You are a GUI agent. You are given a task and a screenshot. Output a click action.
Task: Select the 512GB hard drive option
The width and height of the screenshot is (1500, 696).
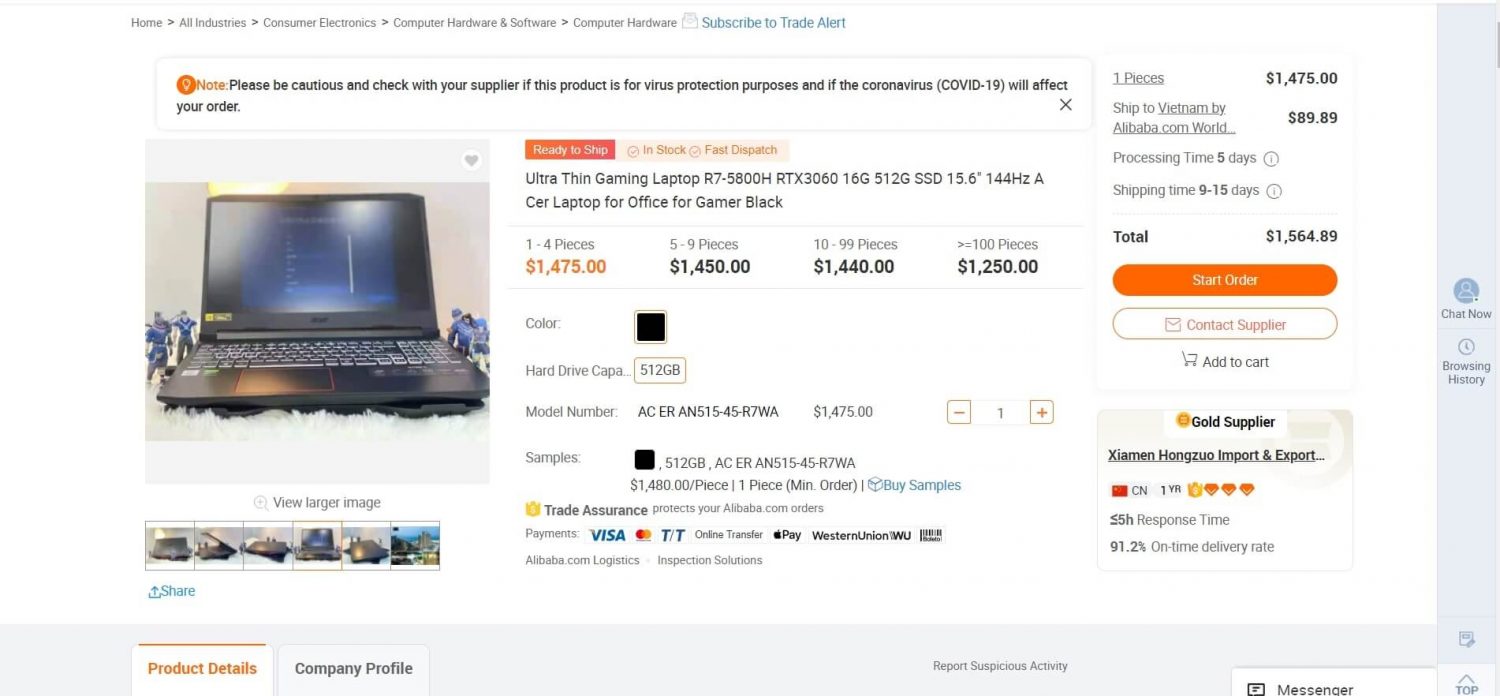660,370
